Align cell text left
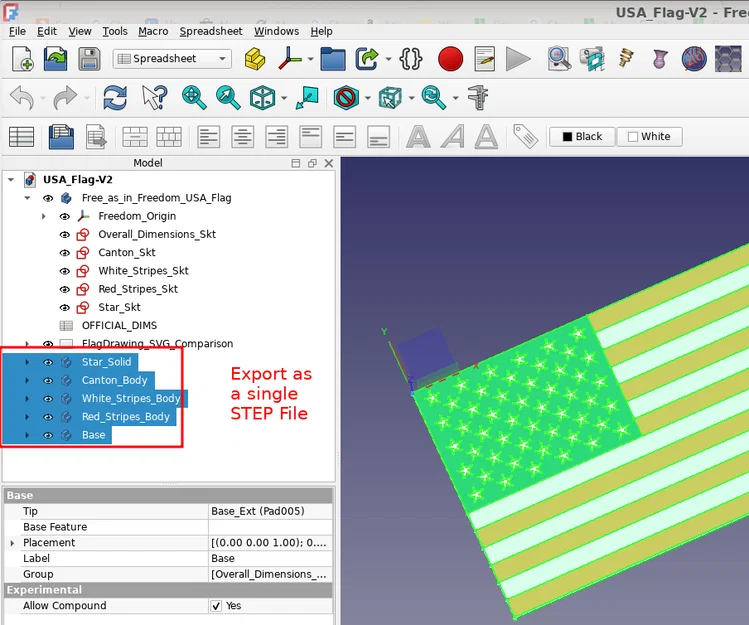The width and height of the screenshot is (749, 625). (208, 137)
